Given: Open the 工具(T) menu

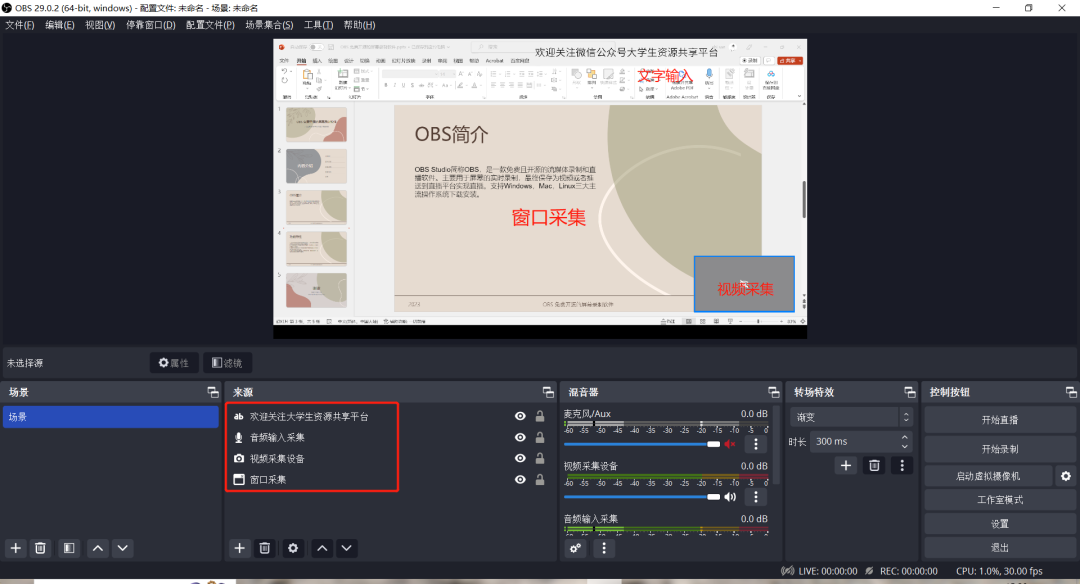Looking at the screenshot, I should pyautogui.click(x=319, y=25).
